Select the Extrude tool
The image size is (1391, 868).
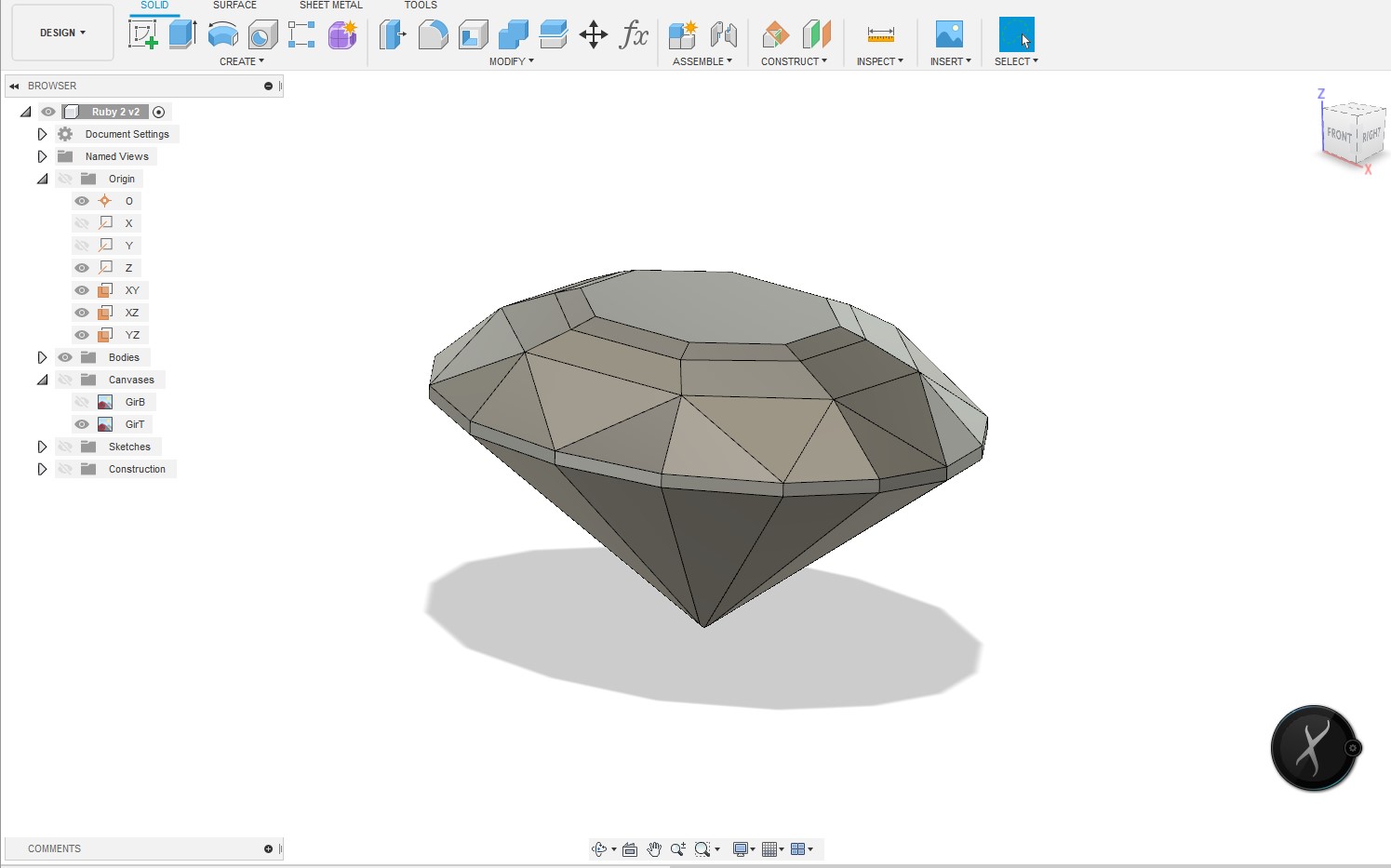[x=182, y=34]
